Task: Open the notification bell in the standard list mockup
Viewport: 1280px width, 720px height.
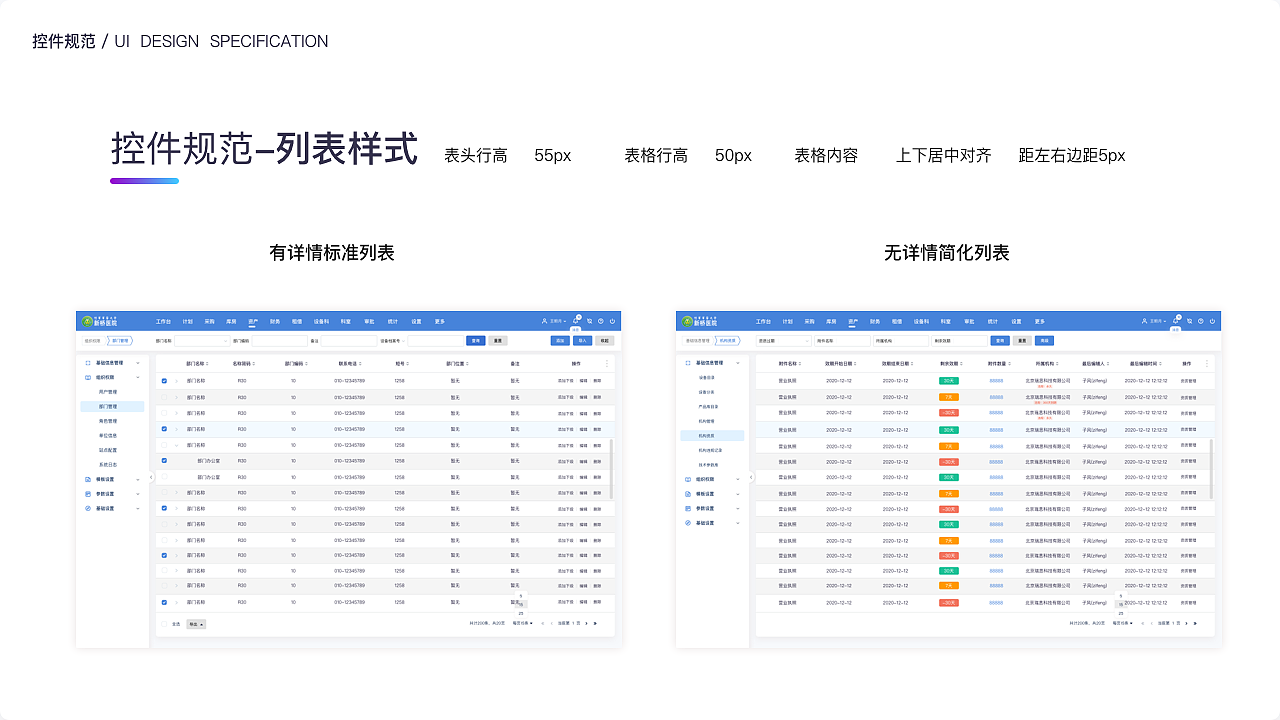Action: click(x=576, y=321)
